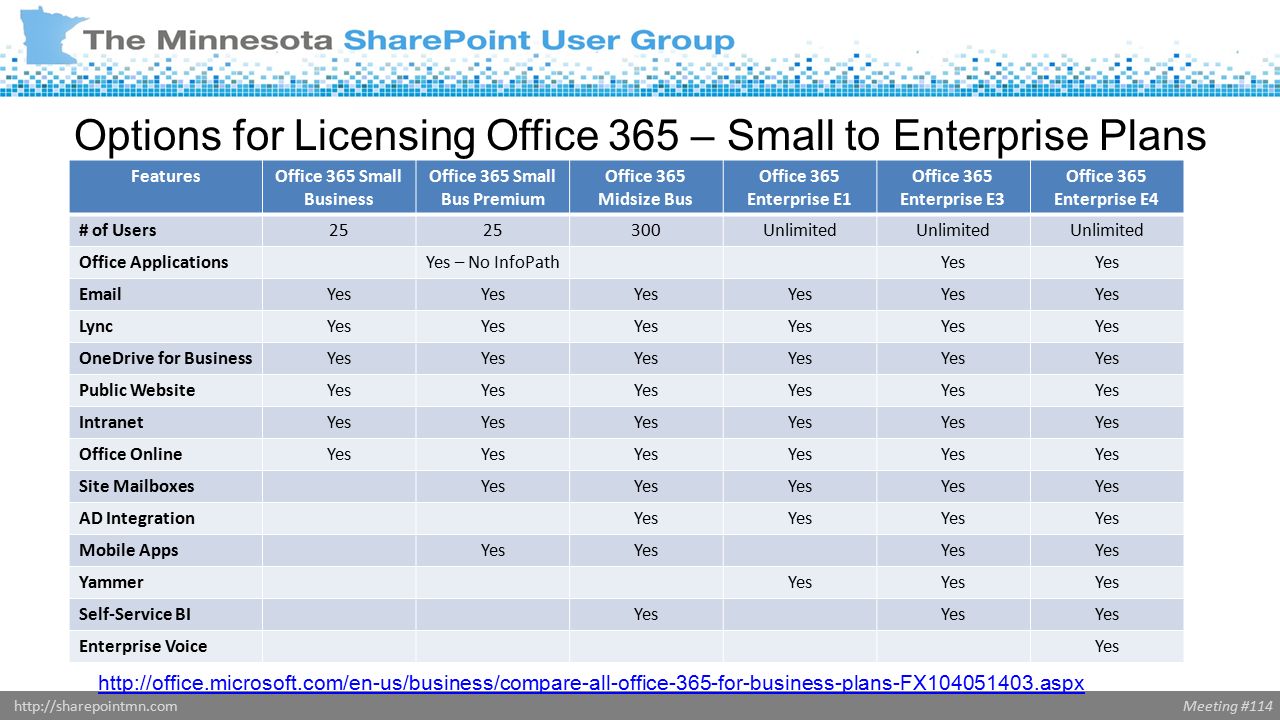Click the Yammer row label
Image resolution: width=1280 pixels, height=720 pixels.
(x=111, y=582)
